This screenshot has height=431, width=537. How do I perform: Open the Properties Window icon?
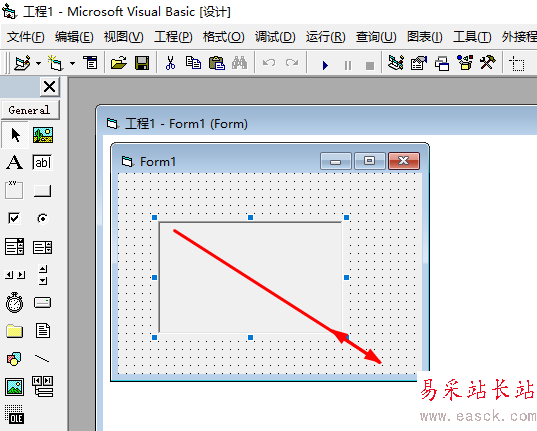[419, 63]
